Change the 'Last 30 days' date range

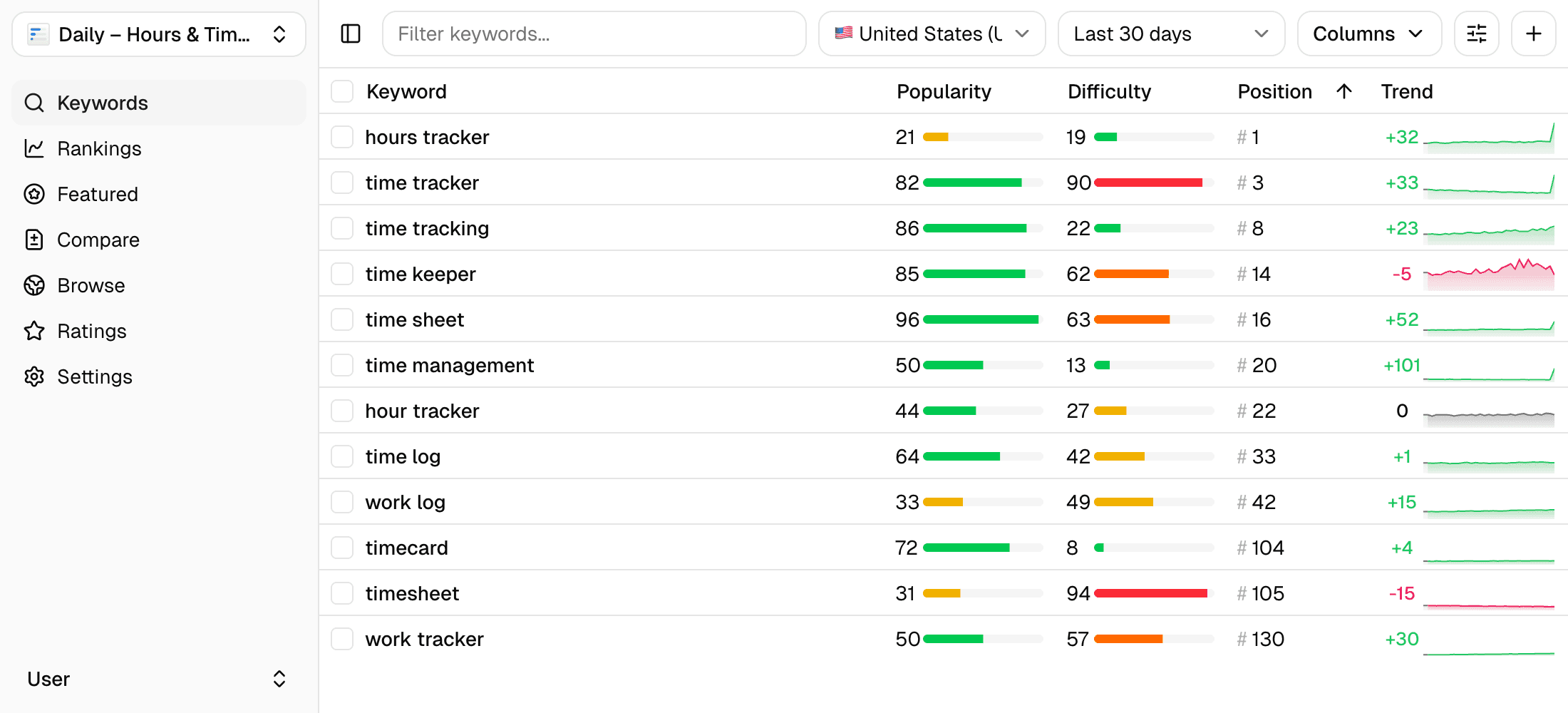pyautogui.click(x=1171, y=34)
